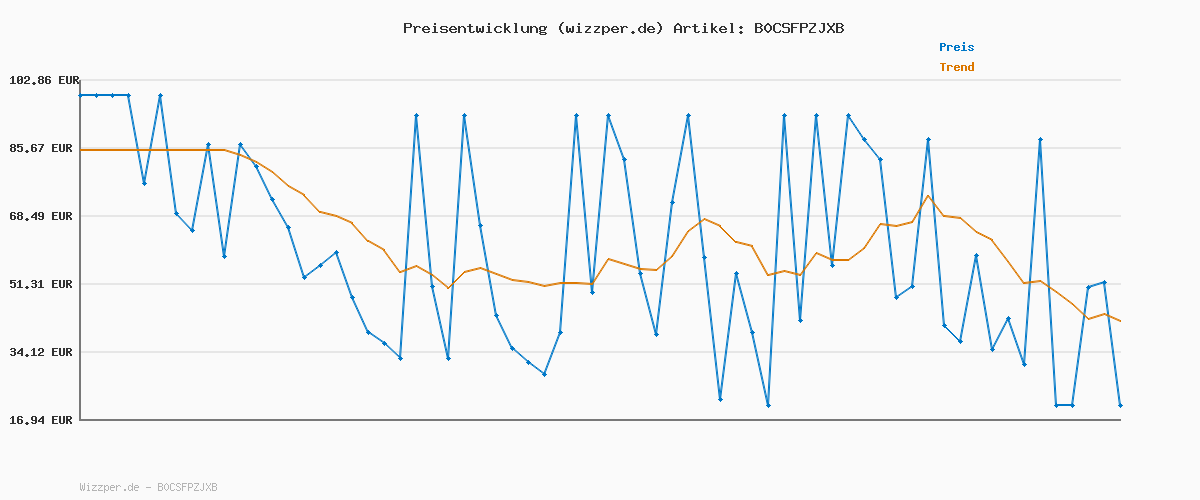Click the last data point of Preis line
1200x500 pixels.
pyautogui.click(x=1120, y=405)
